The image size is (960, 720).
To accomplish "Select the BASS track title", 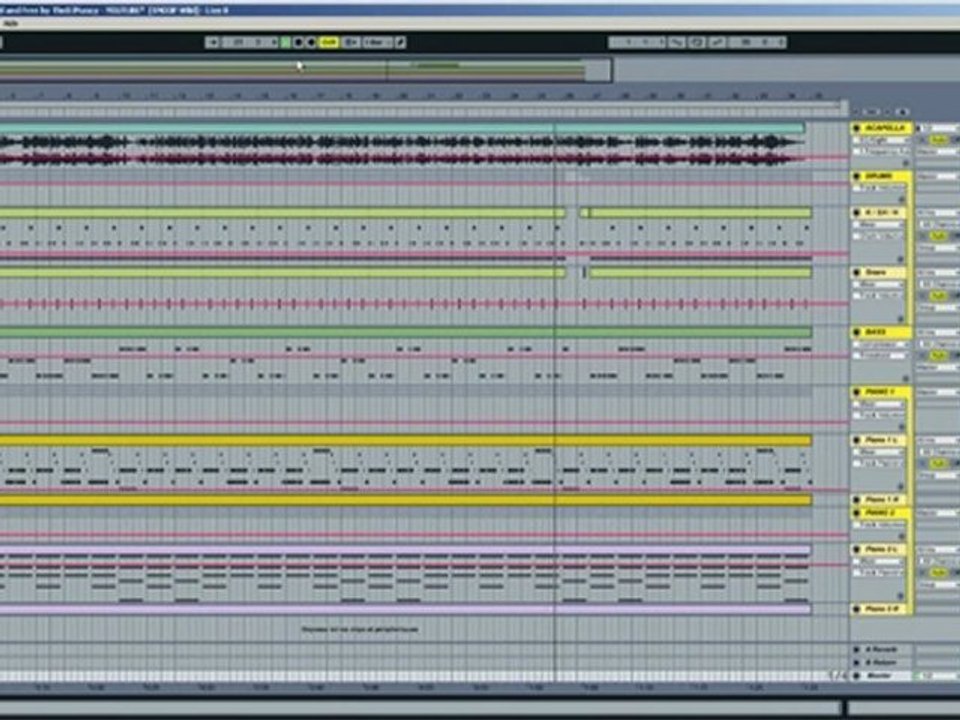I will pyautogui.click(x=876, y=332).
